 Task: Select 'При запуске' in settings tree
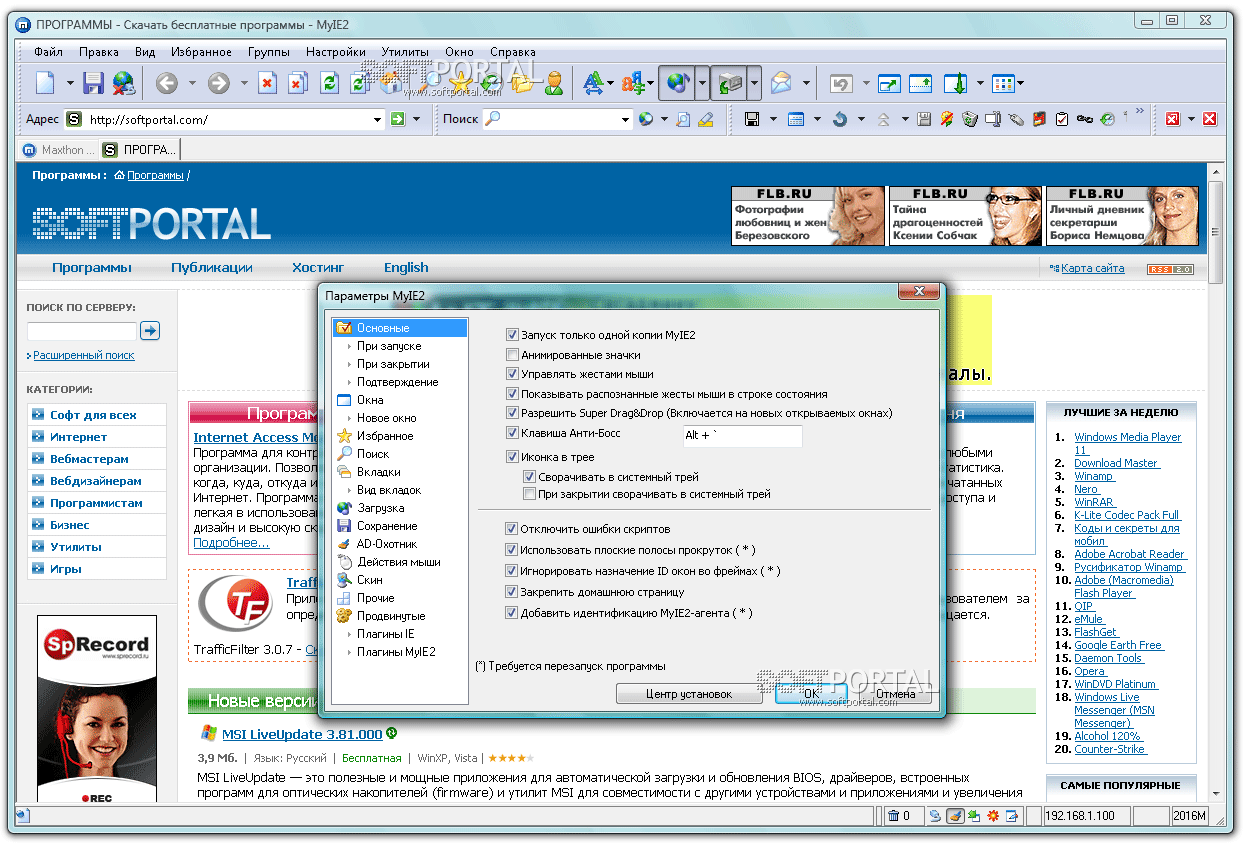tap(389, 346)
